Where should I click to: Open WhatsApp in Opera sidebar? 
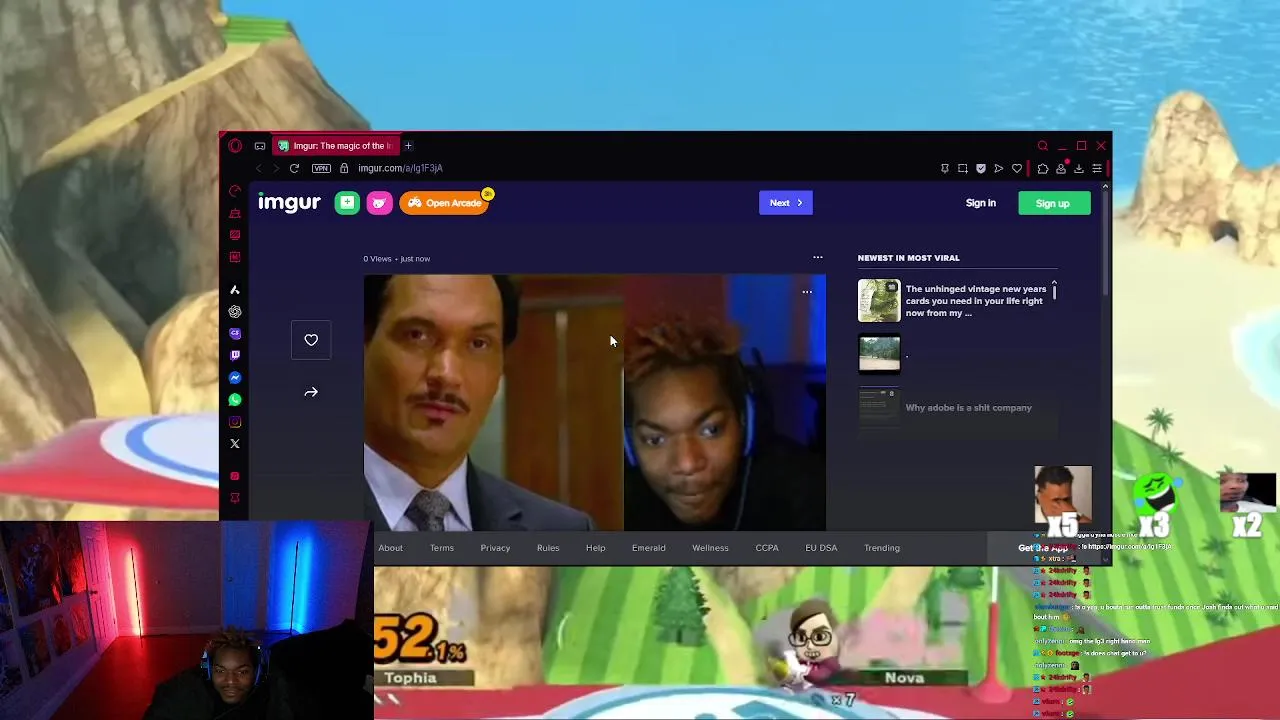(x=235, y=400)
